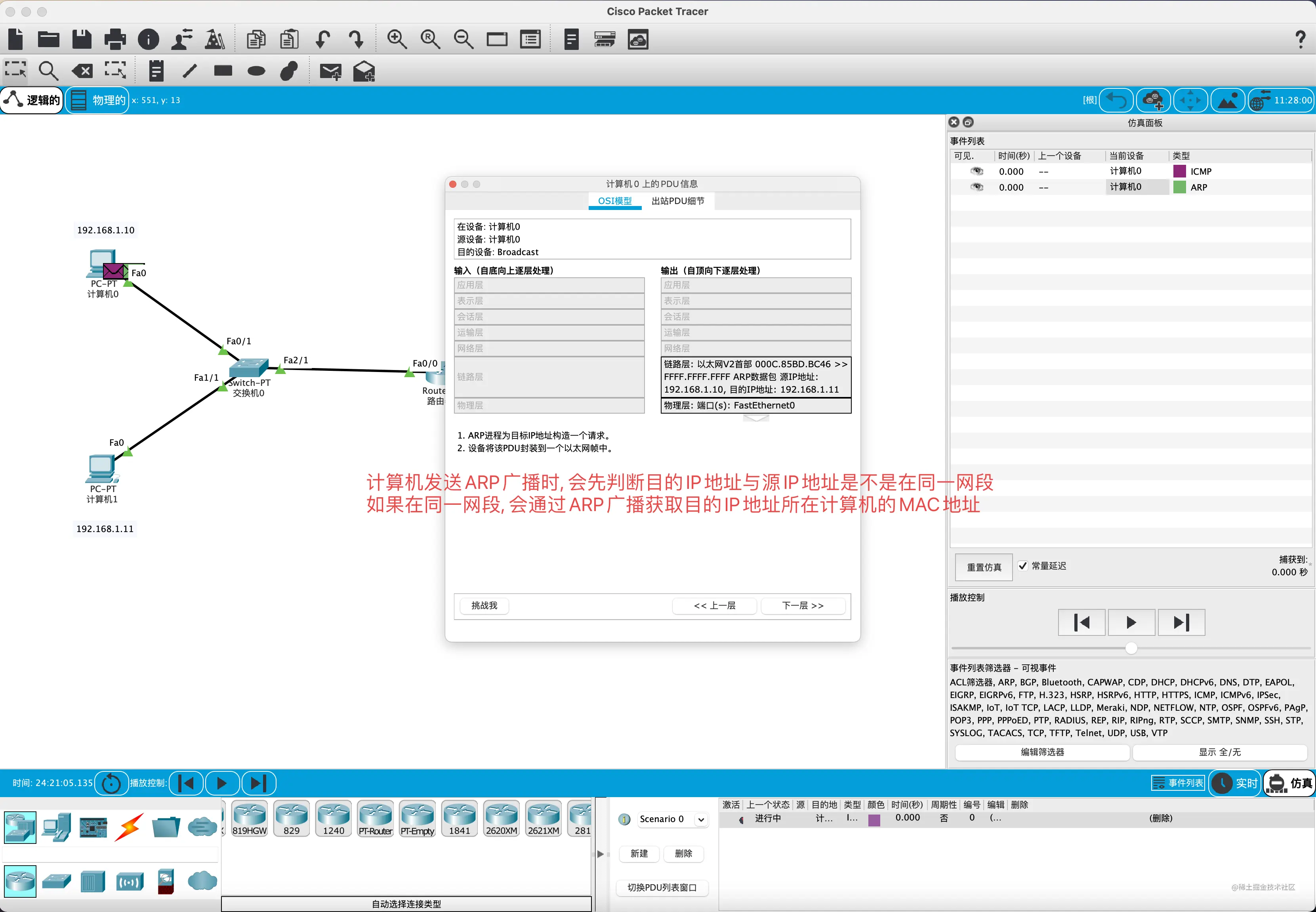The width and height of the screenshot is (1316, 912).
Task: Step forward in simulation panel playback
Action: click(1181, 622)
